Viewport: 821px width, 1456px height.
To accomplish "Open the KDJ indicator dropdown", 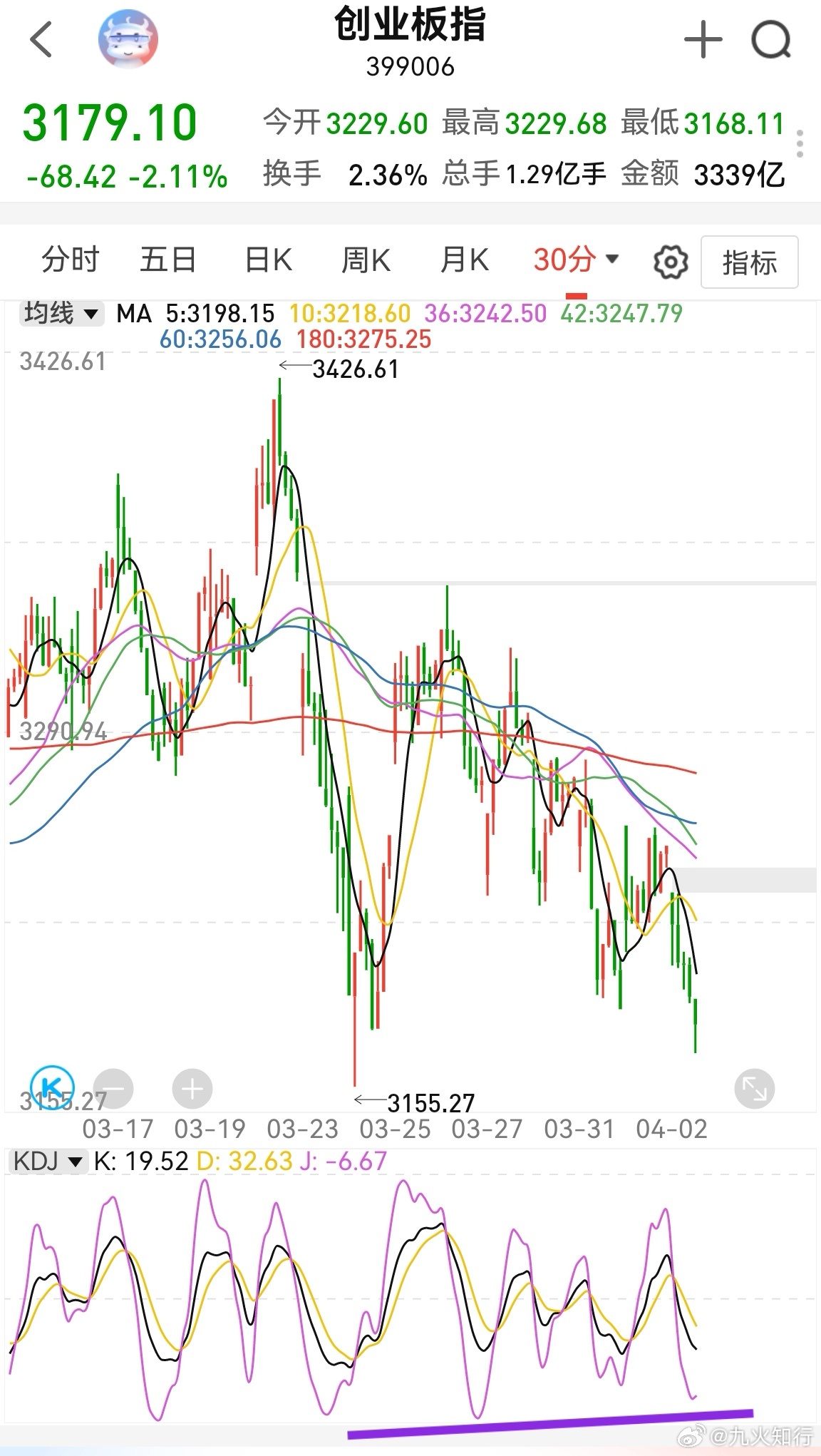I will [48, 1162].
